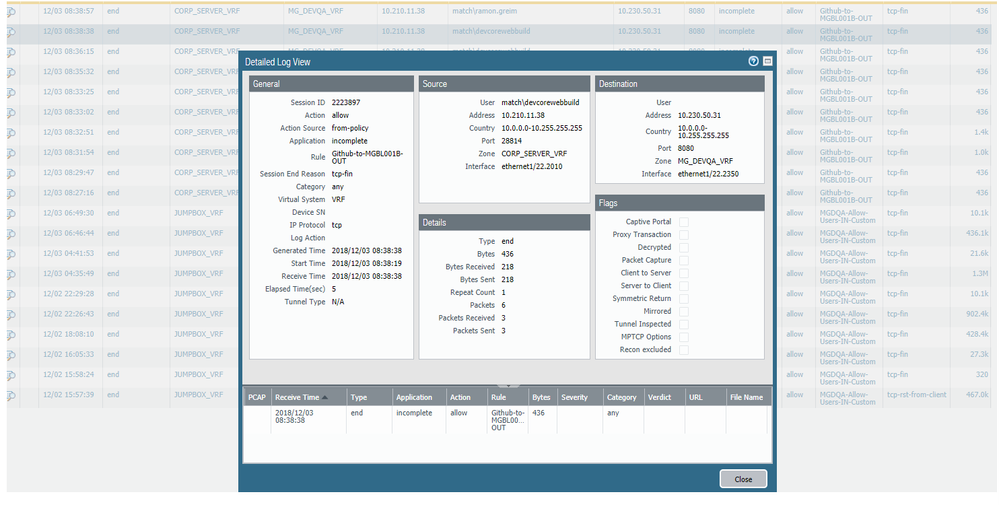999x505 pixels.
Task: Open log details for 12/02 18:08:10 row
Action: tap(11, 336)
